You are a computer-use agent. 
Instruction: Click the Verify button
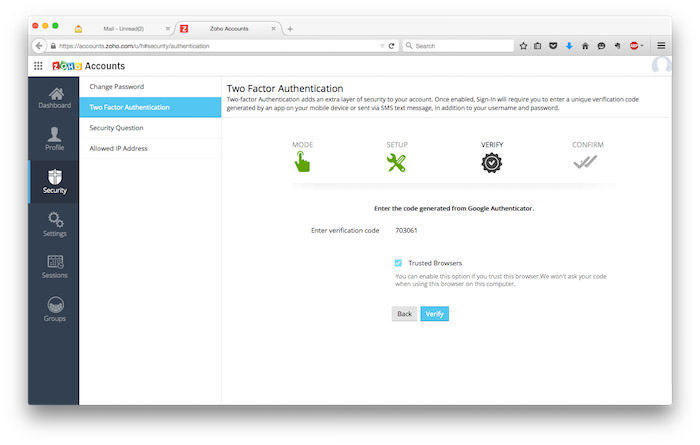[434, 314]
